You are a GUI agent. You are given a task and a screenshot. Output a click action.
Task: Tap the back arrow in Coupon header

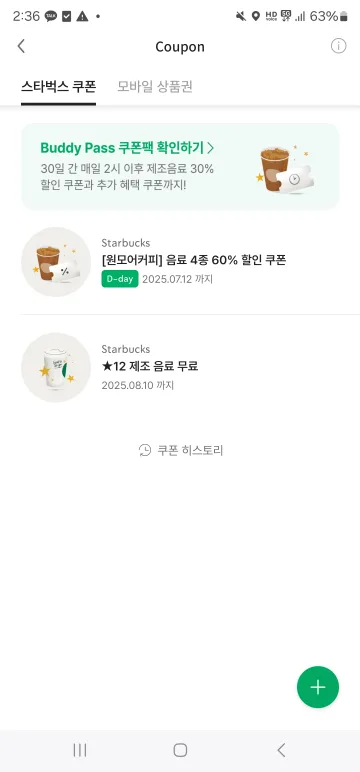[x=21, y=46]
